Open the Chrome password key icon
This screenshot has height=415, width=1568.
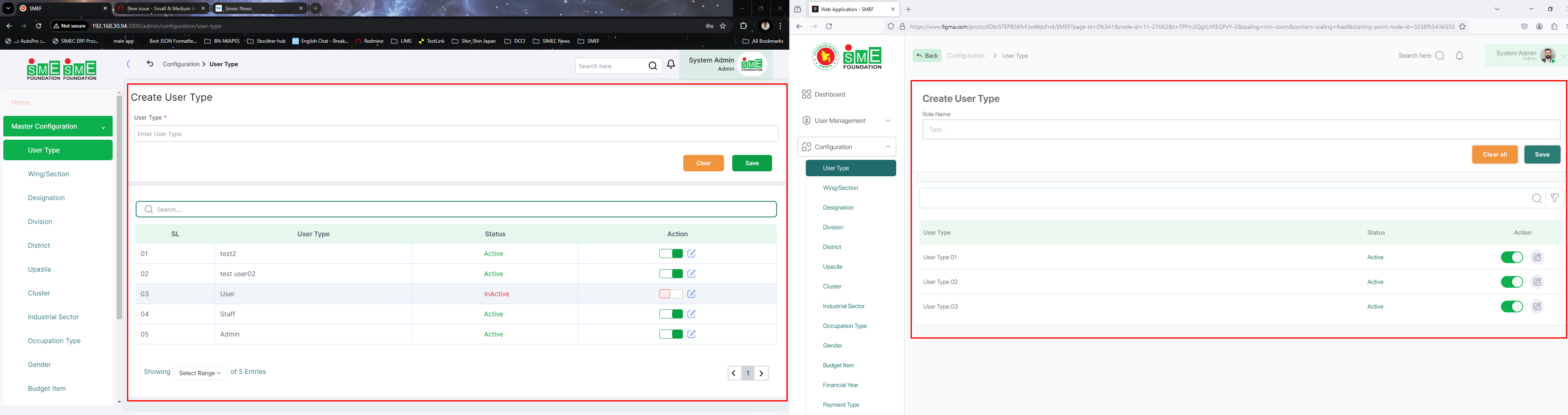(709, 26)
